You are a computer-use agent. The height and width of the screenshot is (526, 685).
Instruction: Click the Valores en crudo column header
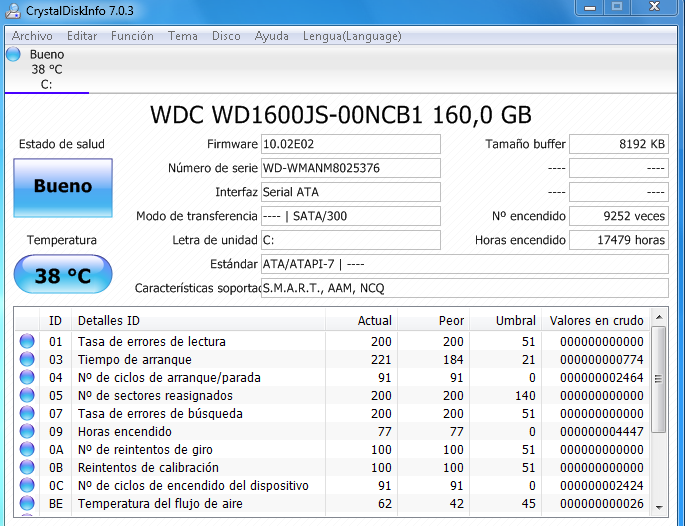click(596, 321)
